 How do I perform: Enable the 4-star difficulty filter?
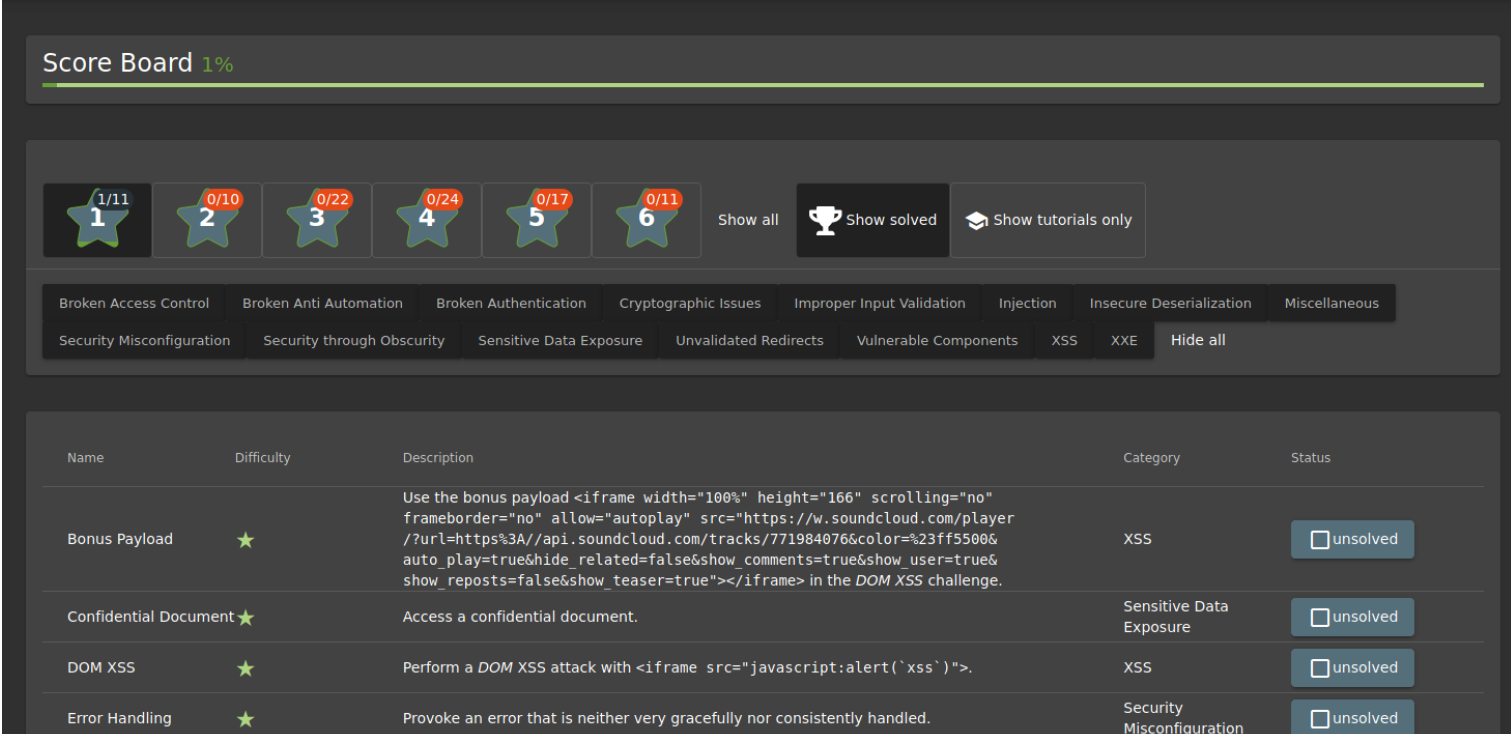coord(427,220)
